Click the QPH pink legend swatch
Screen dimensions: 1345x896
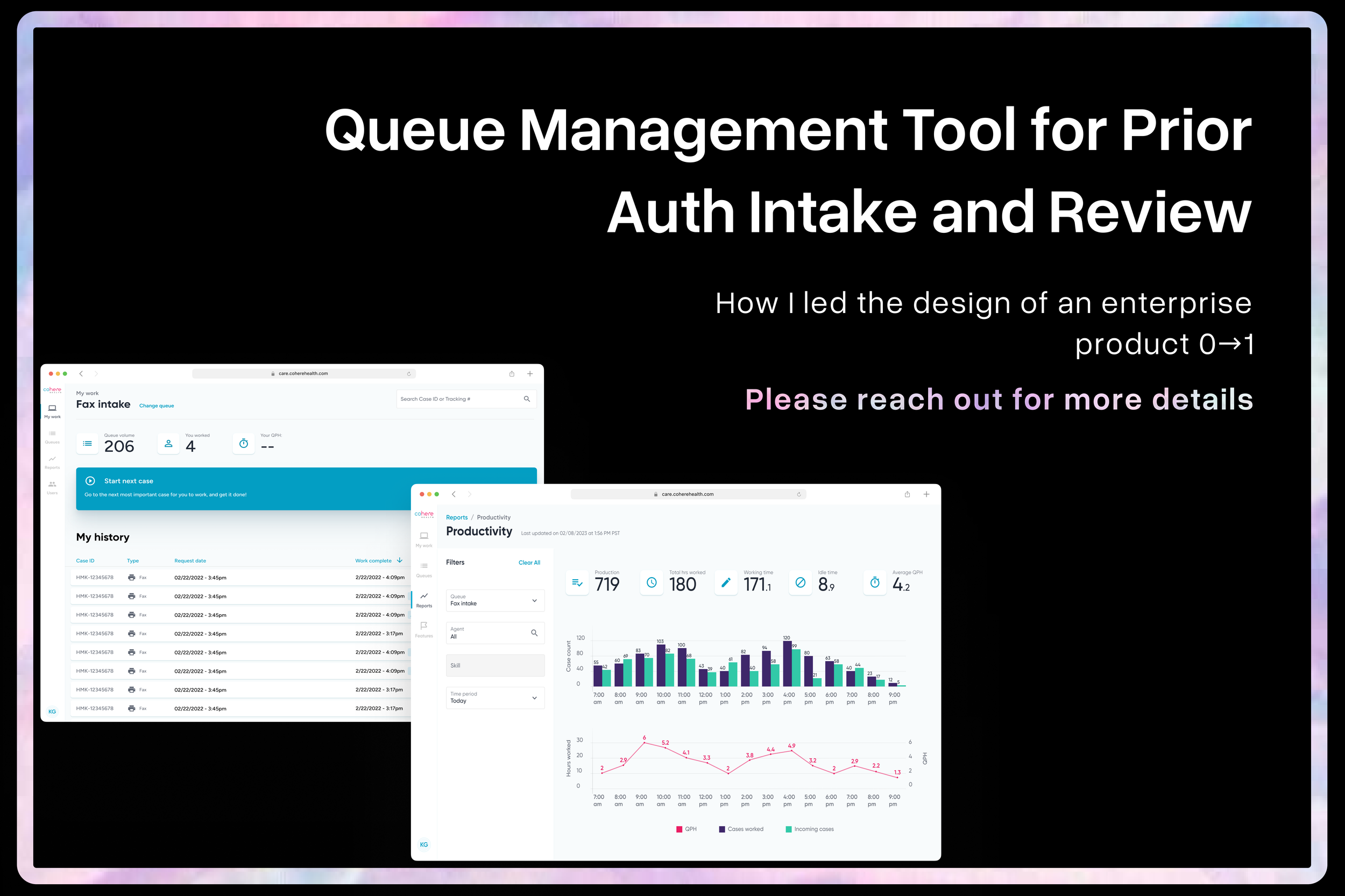[679, 829]
